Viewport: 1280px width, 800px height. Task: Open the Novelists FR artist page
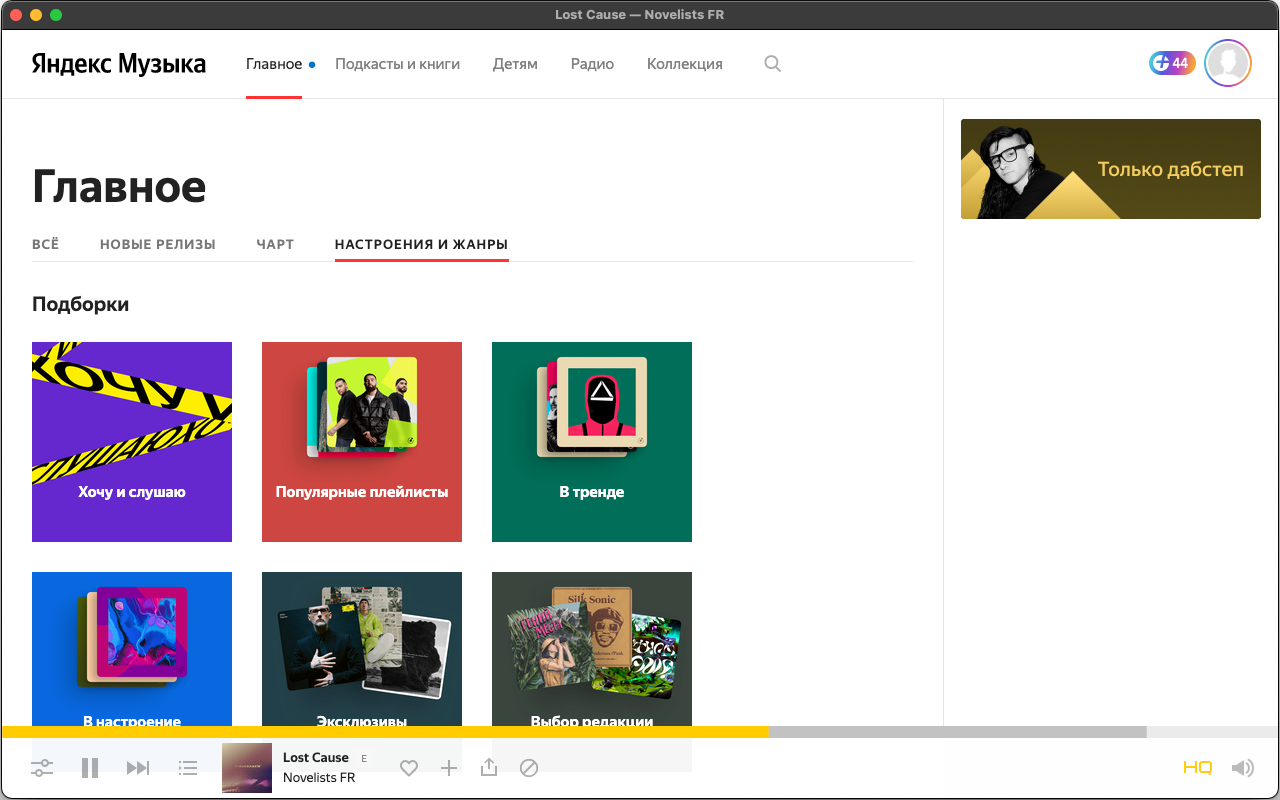318,777
